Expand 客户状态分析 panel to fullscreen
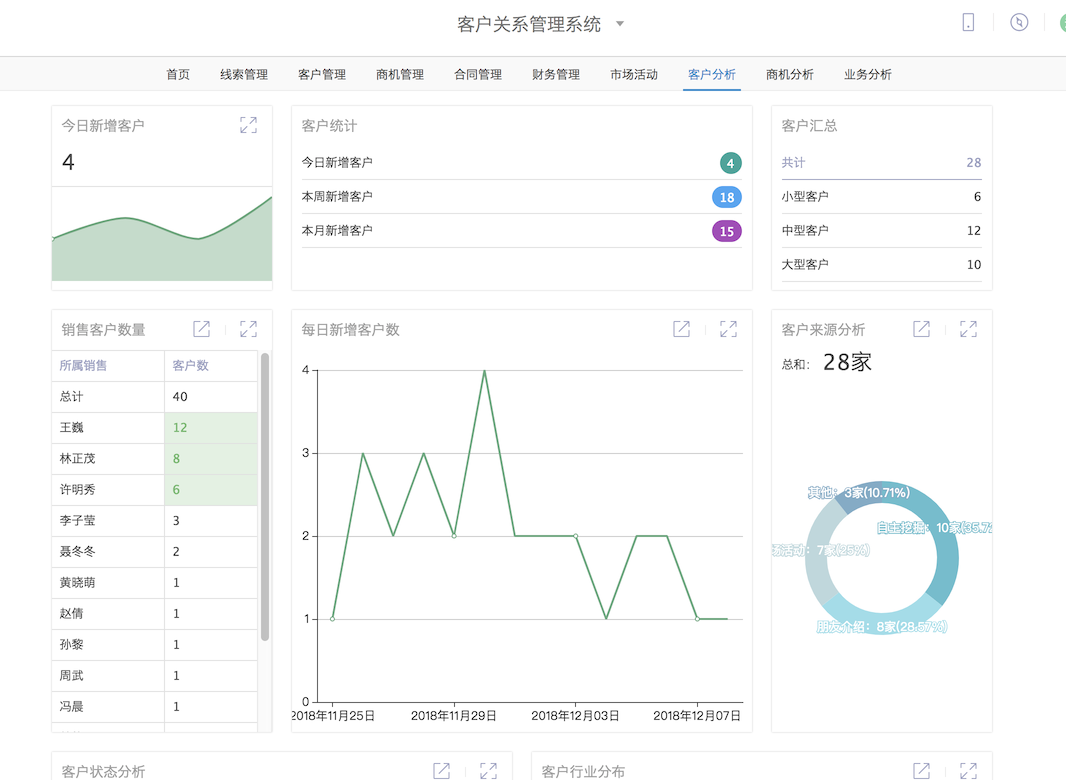The width and height of the screenshot is (1066, 780). pyautogui.click(x=488, y=770)
